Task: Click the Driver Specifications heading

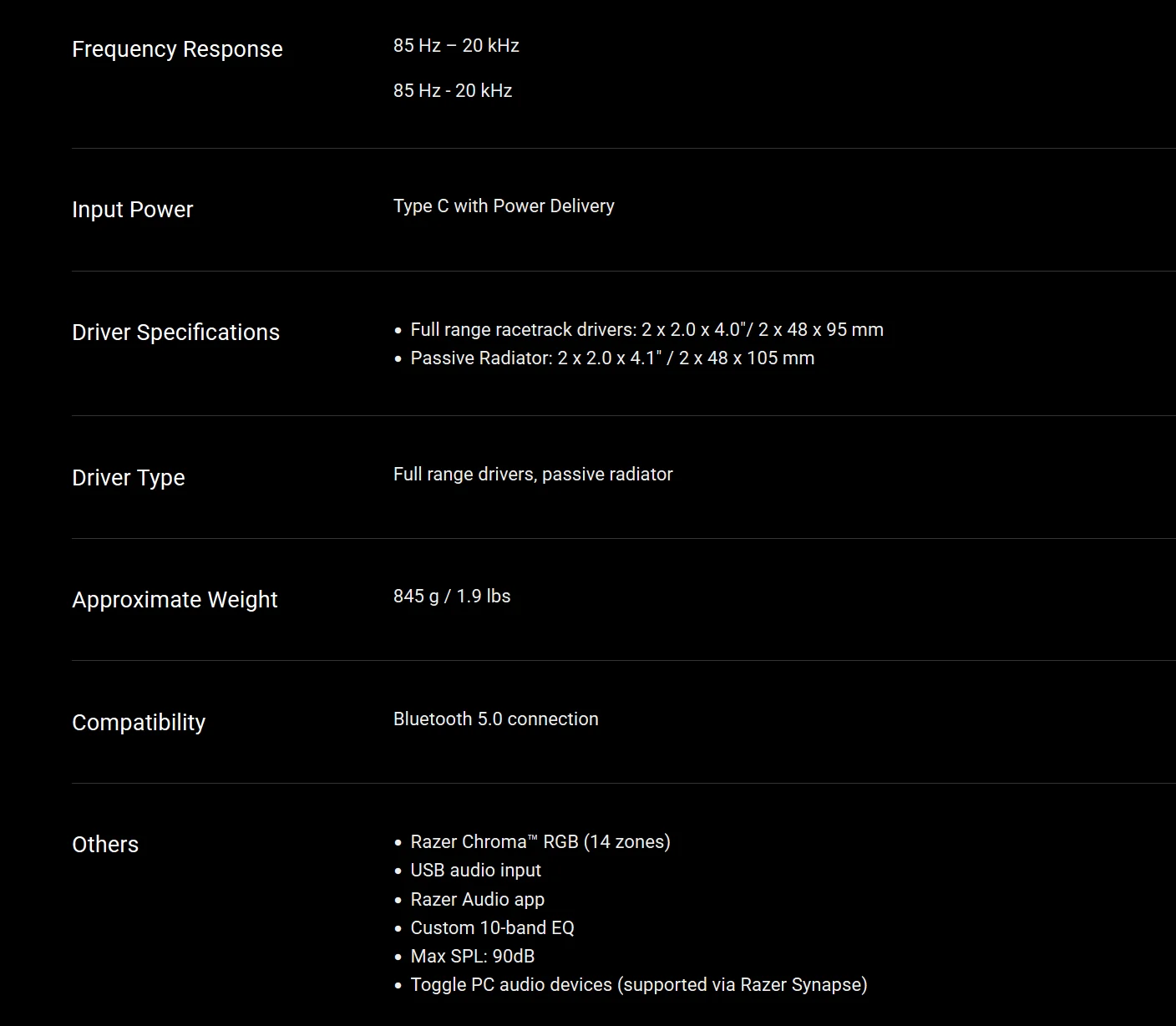Action: click(175, 333)
